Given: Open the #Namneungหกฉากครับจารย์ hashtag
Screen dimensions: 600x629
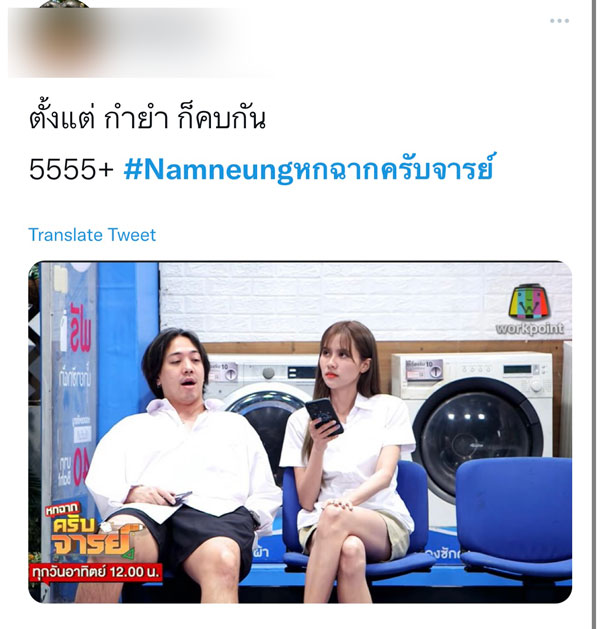Looking at the screenshot, I should (x=309, y=169).
